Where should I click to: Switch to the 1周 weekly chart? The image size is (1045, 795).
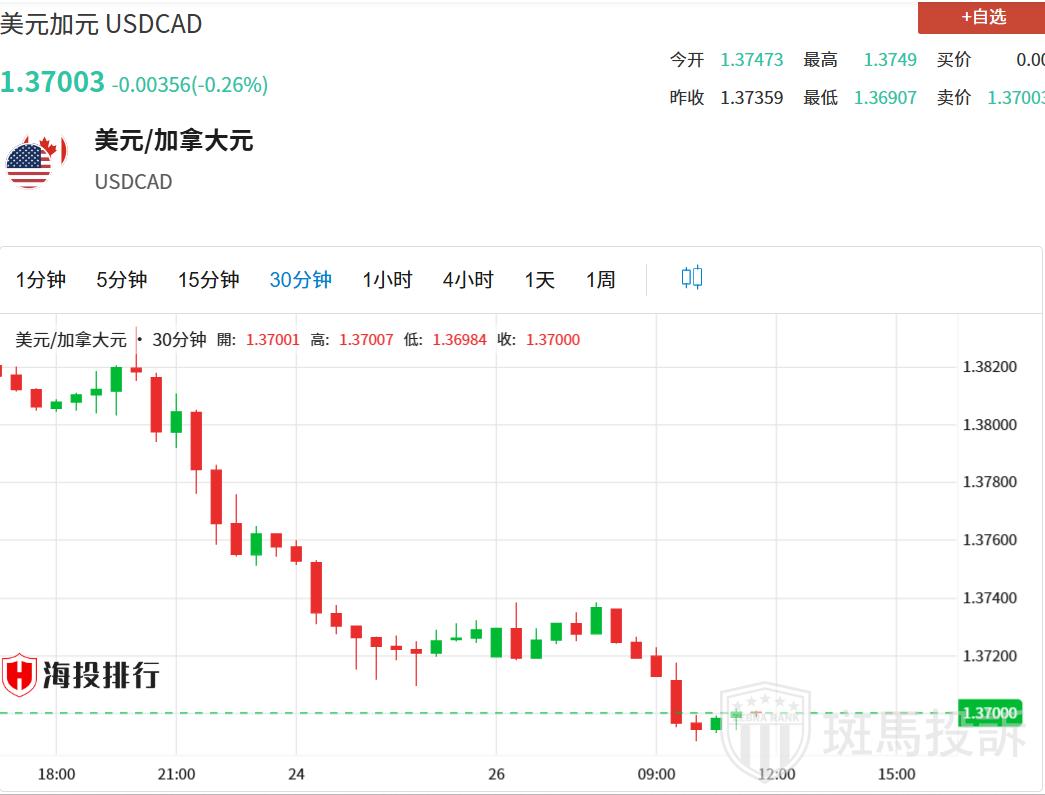coord(600,280)
